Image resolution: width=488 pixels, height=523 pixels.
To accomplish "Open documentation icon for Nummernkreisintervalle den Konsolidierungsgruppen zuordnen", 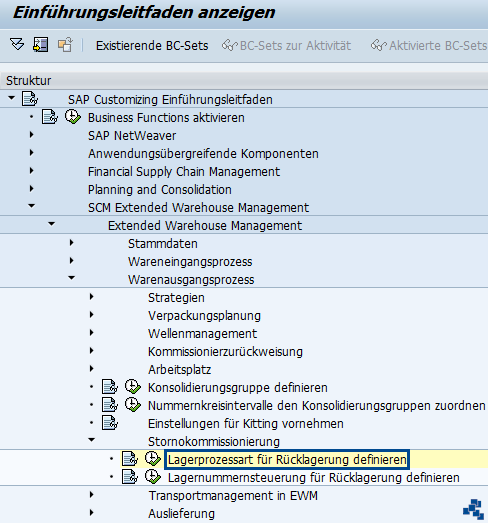I will pos(110,405).
